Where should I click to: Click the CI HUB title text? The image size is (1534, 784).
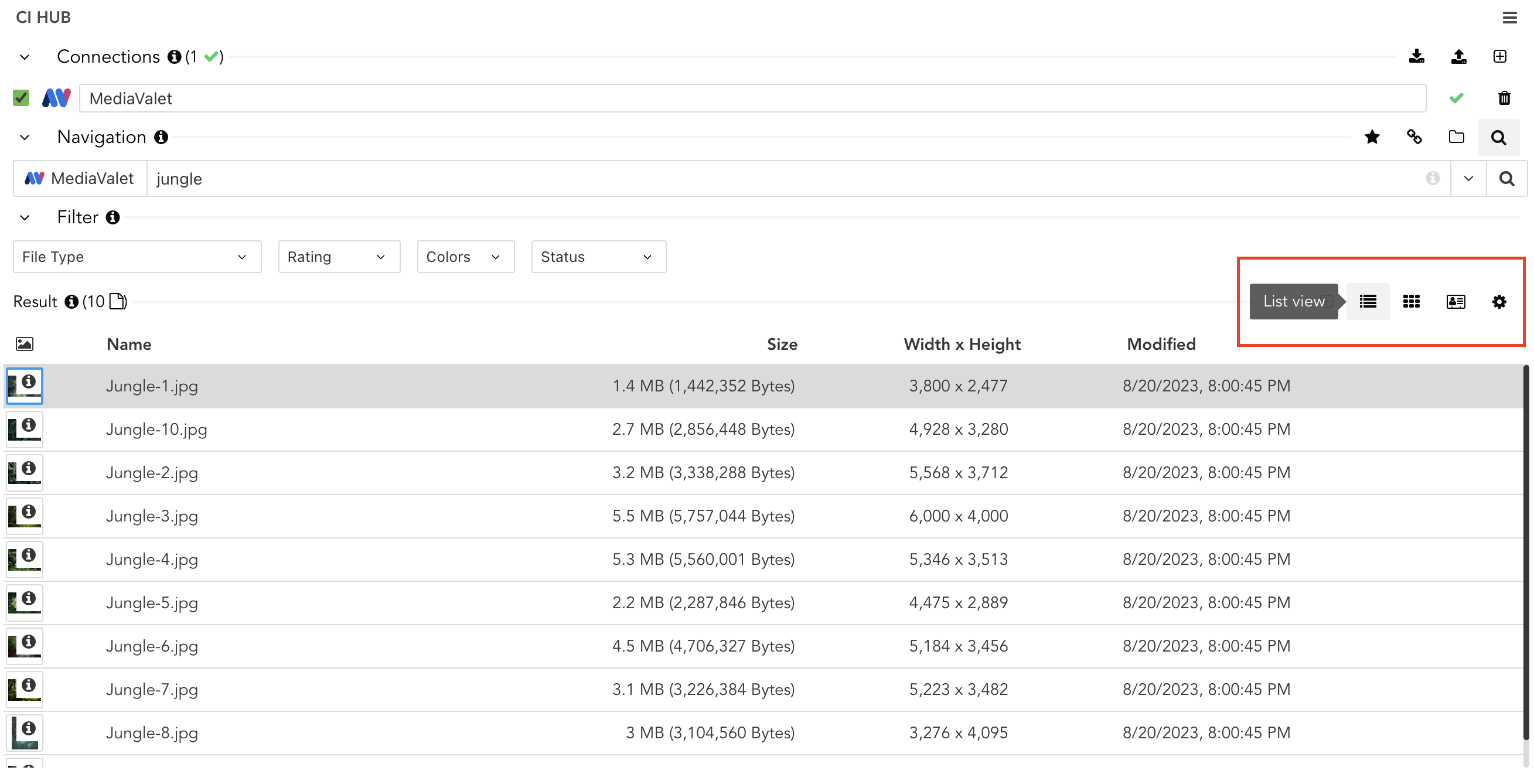43,17
